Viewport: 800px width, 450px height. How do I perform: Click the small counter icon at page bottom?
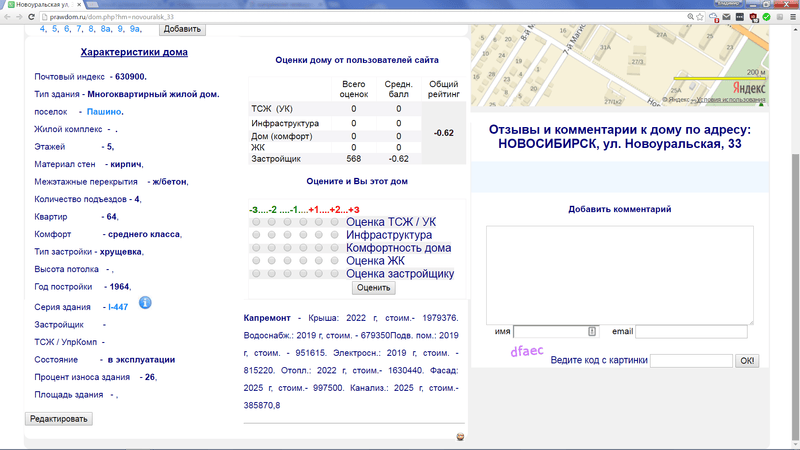click(x=459, y=436)
